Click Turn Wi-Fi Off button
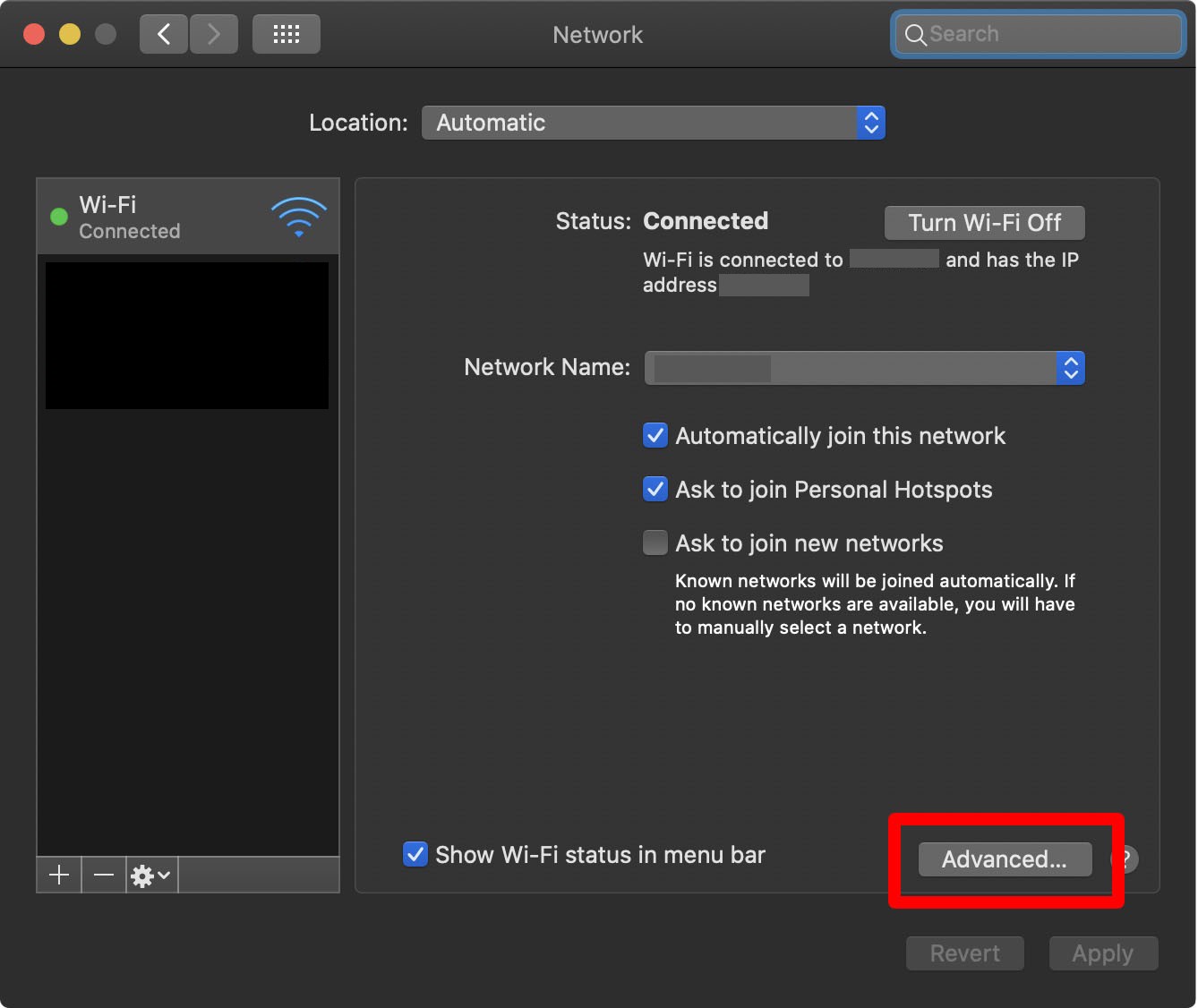Viewport: 1198px width, 1008px height. (984, 223)
